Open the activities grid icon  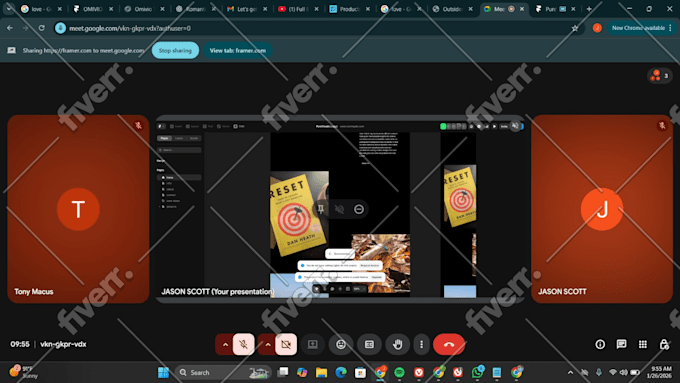[x=643, y=344]
